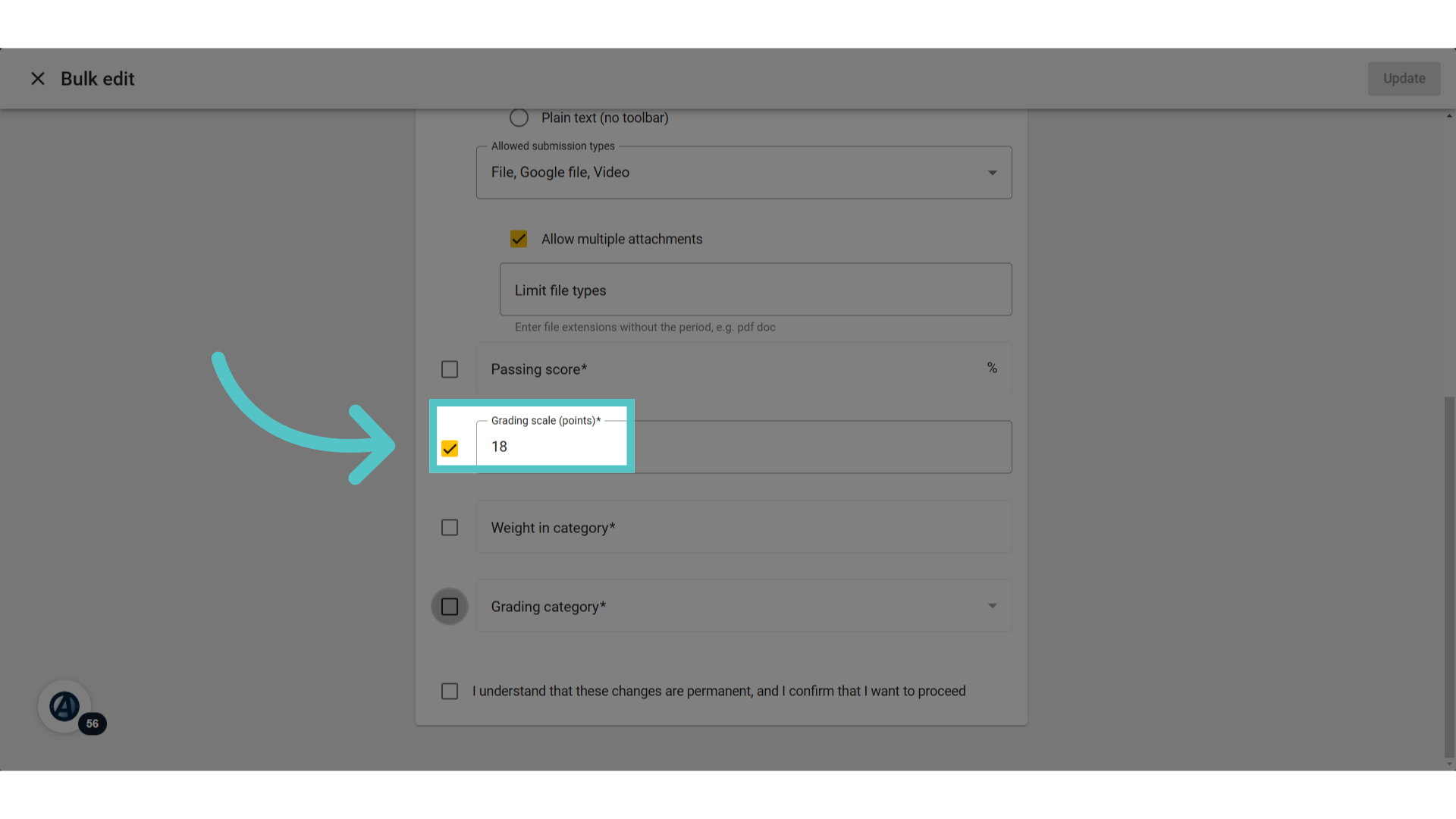
Task: Close the Bulk edit dialog
Action: tap(38, 79)
